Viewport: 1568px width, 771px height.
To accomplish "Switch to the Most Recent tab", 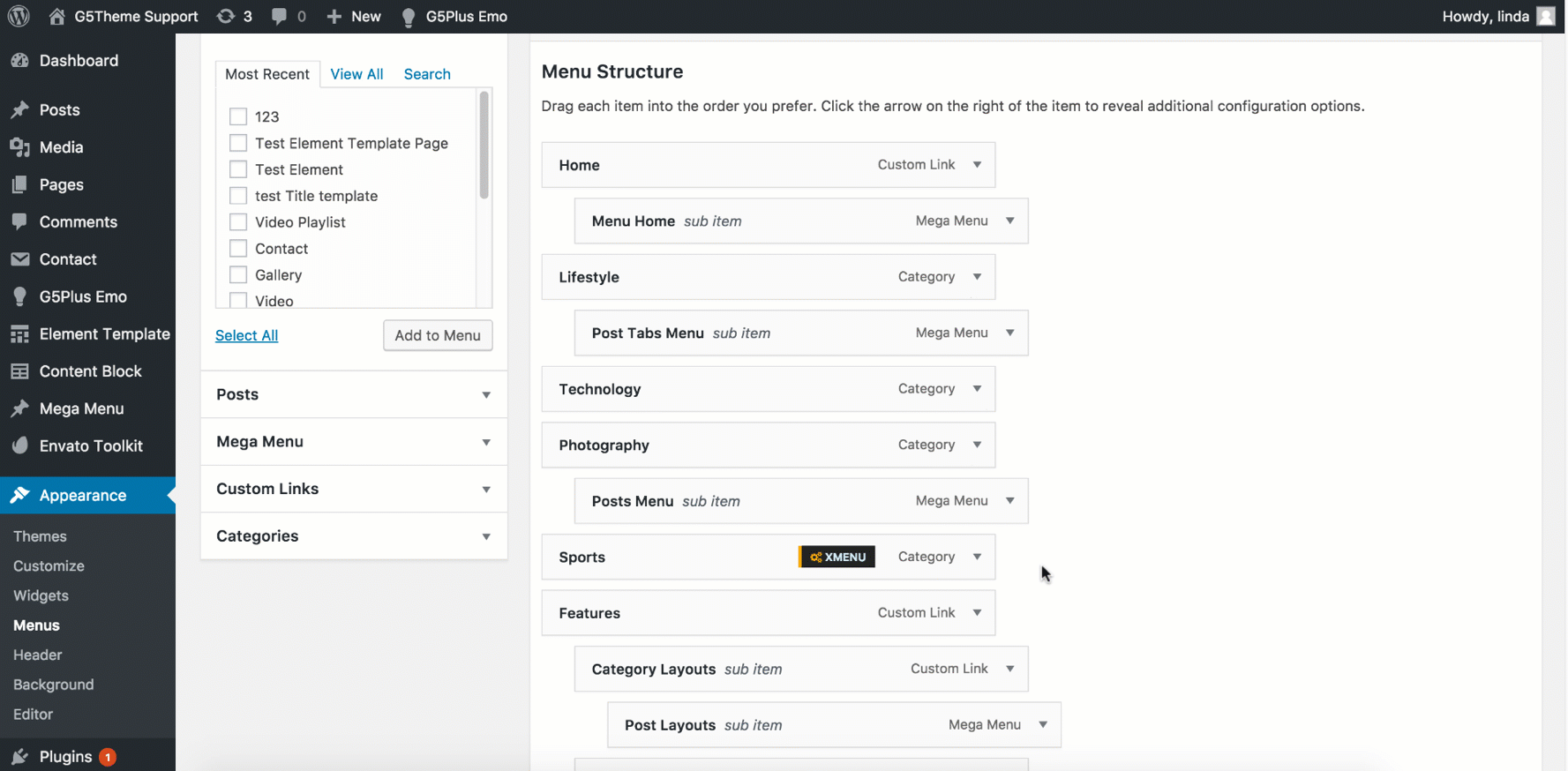I will tap(267, 74).
